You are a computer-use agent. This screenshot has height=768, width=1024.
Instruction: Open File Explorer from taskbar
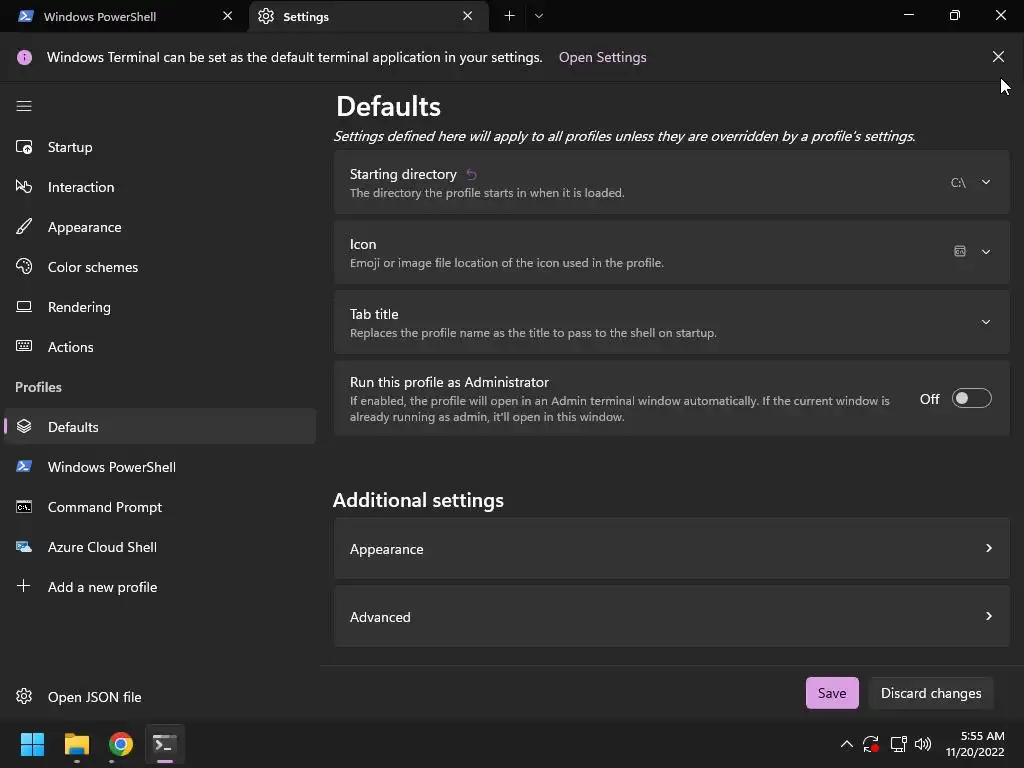click(76, 744)
